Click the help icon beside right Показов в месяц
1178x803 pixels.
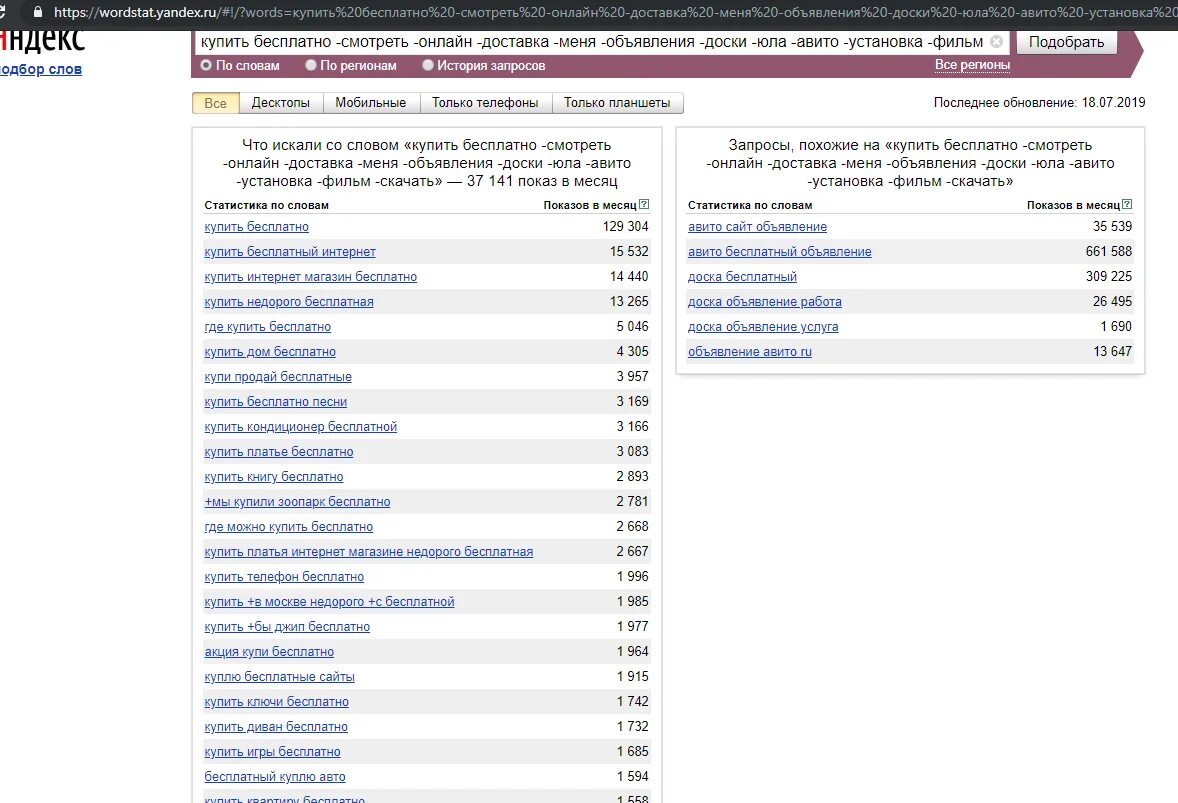pos(1127,204)
